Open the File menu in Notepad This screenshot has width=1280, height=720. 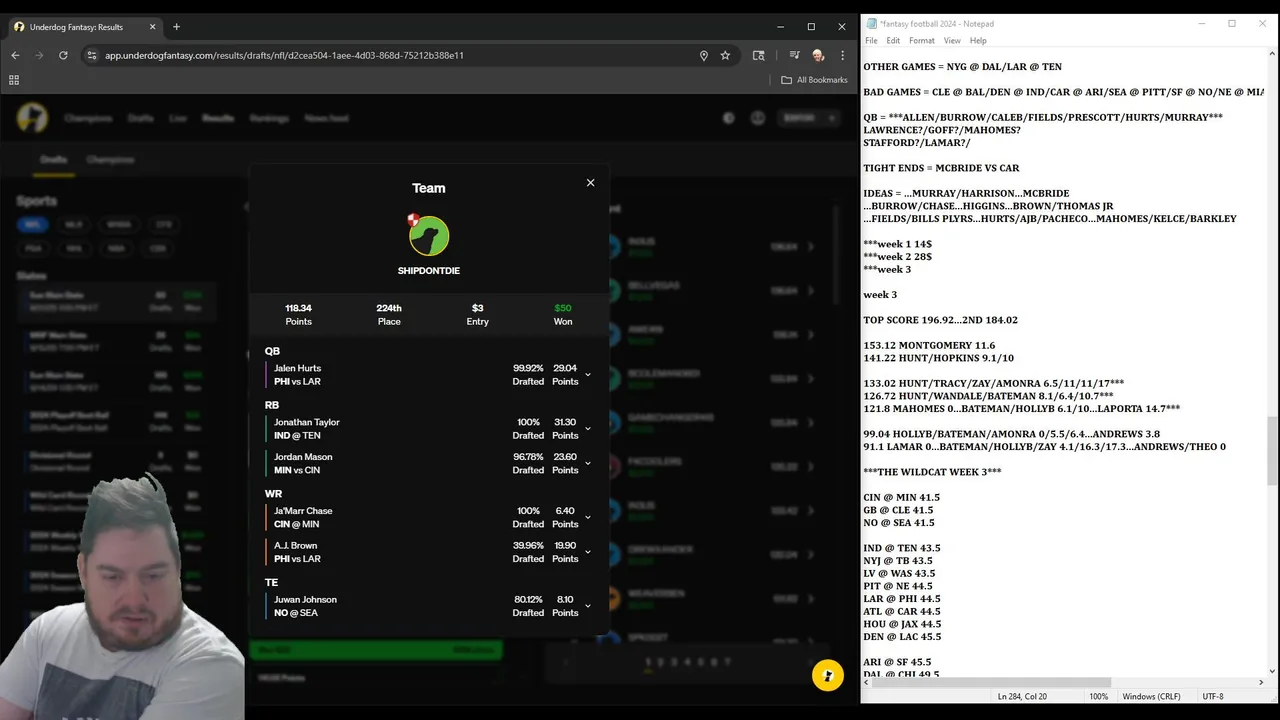click(x=871, y=41)
